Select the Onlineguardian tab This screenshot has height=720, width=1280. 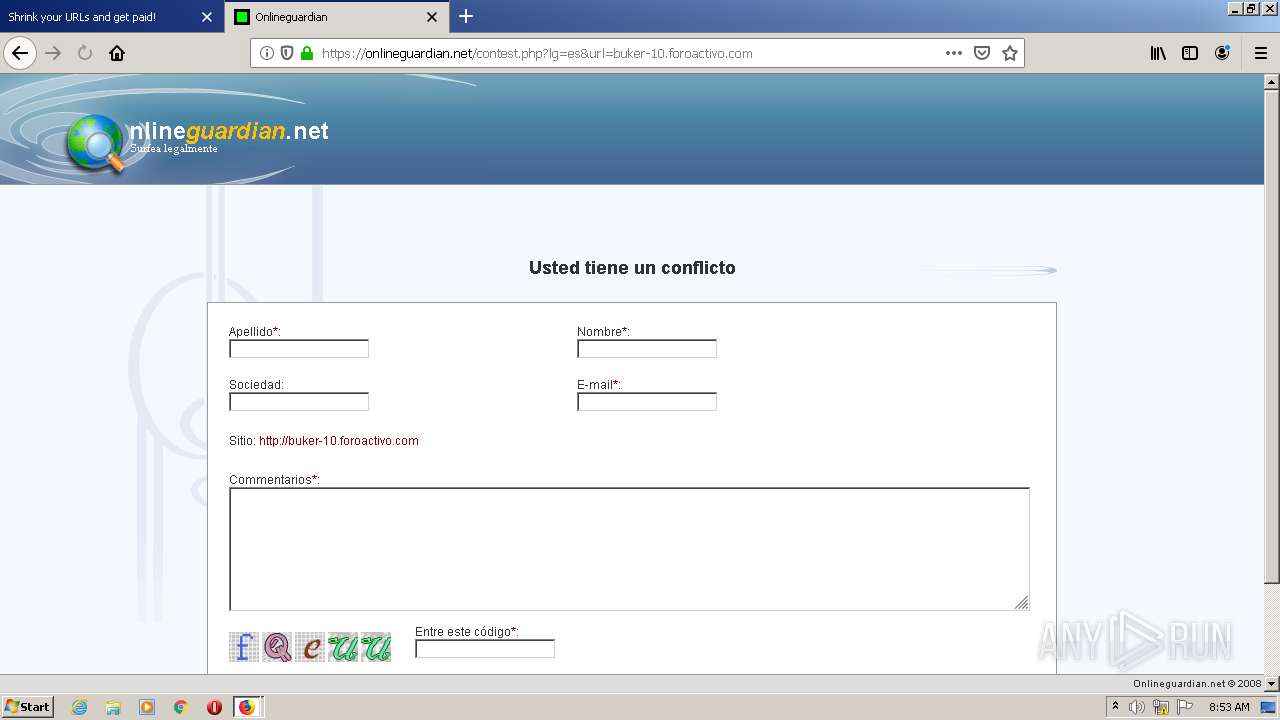[x=336, y=17]
